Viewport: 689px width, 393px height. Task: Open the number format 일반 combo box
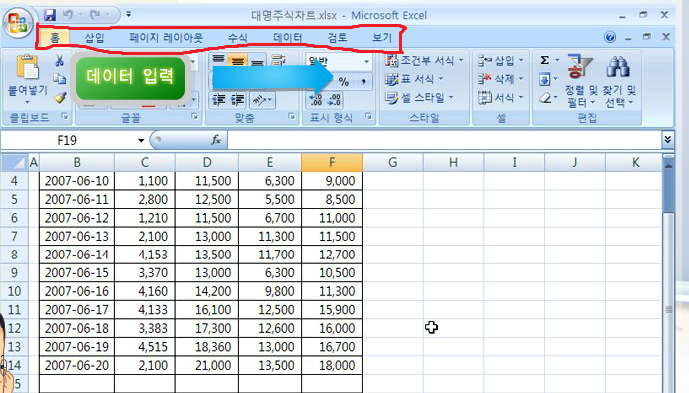338,62
